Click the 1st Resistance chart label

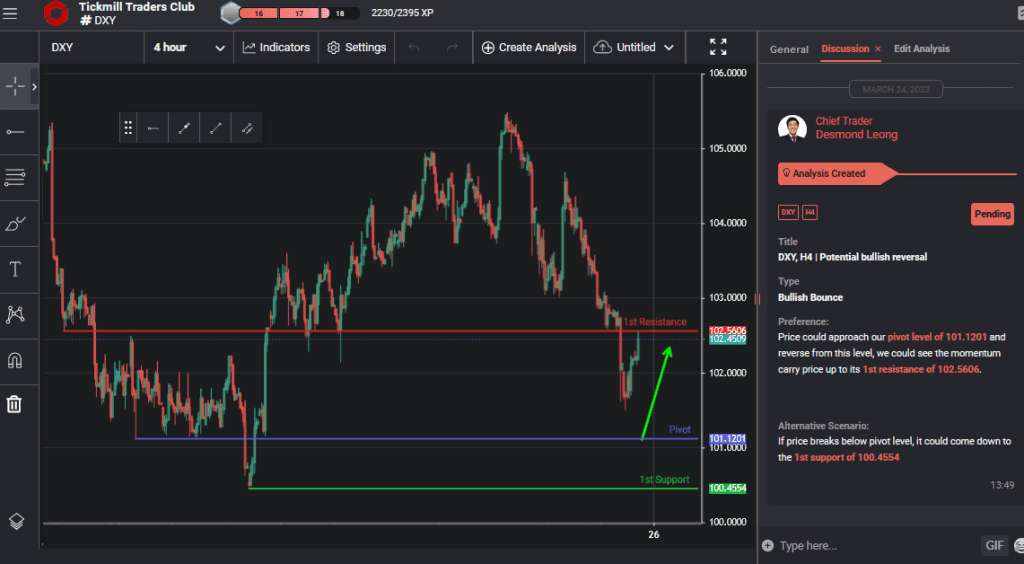point(654,322)
